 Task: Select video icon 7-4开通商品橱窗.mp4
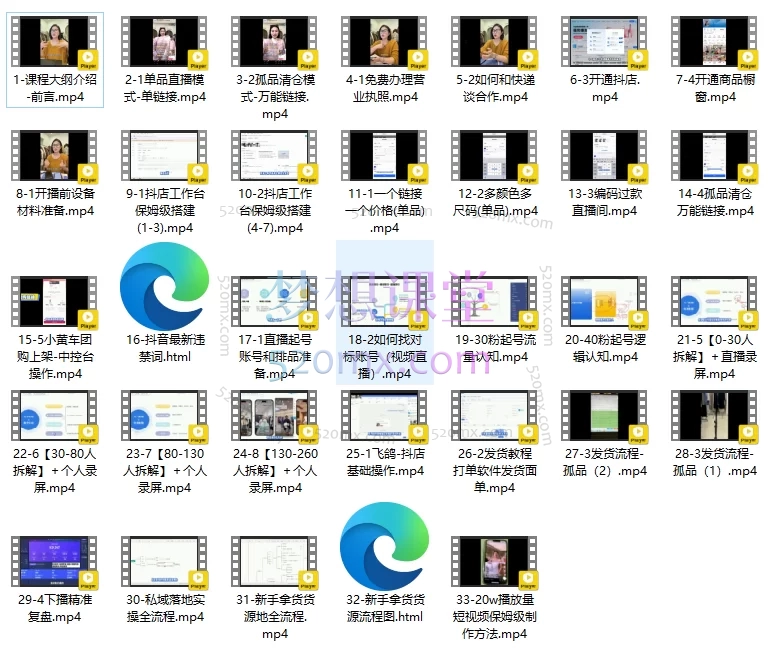tap(714, 41)
